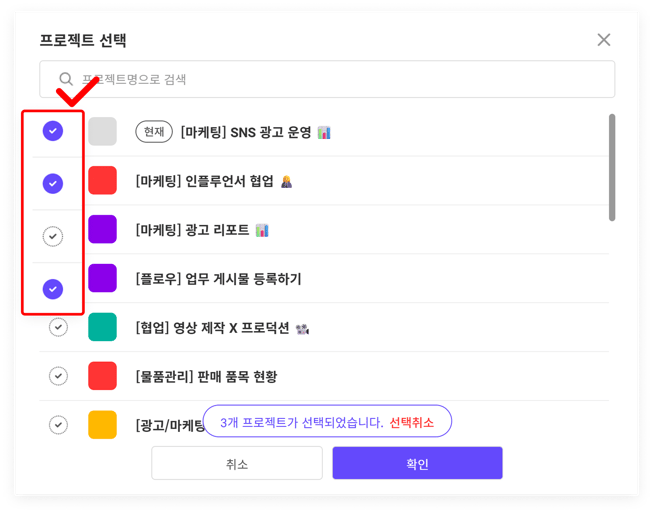653x513 pixels.
Task: Check the 판매 품목 현황 checkbox
Action: click(59, 376)
